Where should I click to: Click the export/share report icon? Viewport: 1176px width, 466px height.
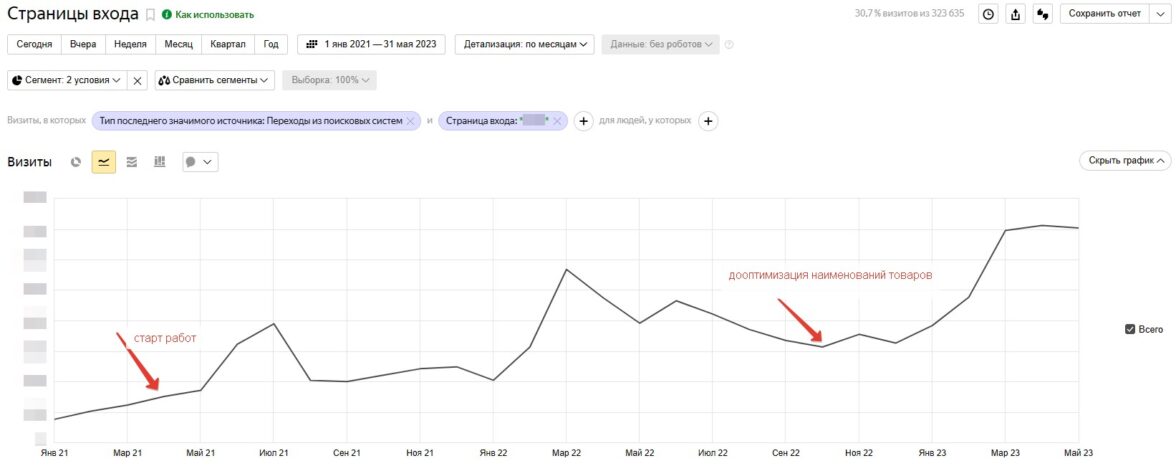1016,14
